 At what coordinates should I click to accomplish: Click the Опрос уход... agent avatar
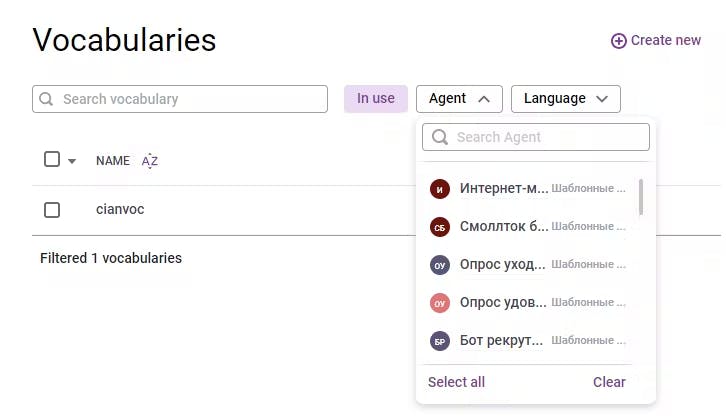440,265
